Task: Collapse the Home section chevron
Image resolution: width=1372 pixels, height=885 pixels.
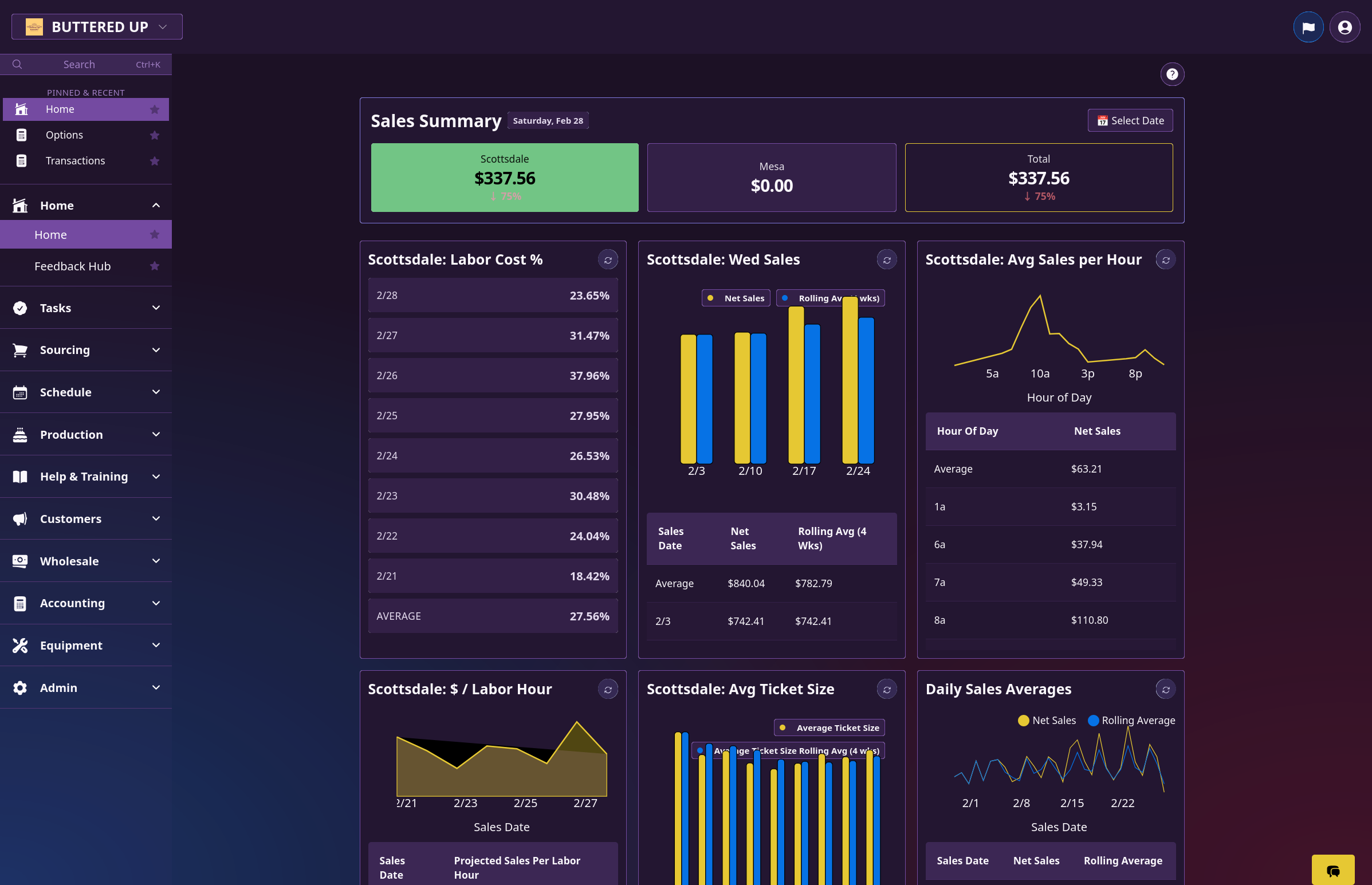Action: tap(156, 205)
